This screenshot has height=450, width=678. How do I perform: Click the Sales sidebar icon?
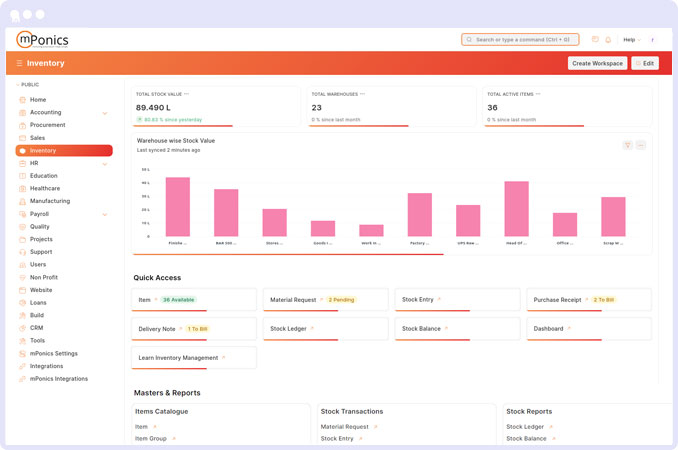[x=22, y=138]
